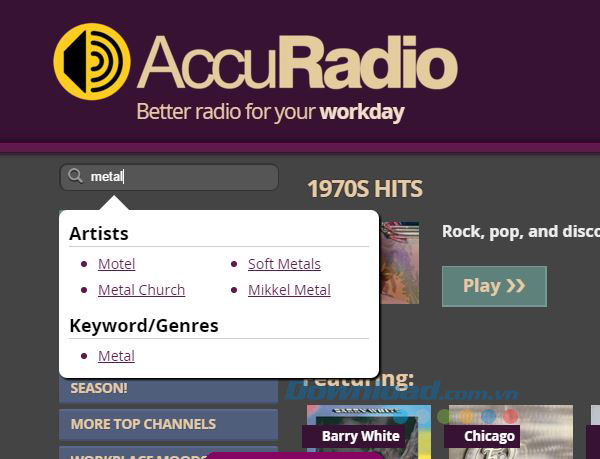The height and width of the screenshot is (459, 600).
Task: Start the 1970s Hits channel with Play
Action: [494, 286]
